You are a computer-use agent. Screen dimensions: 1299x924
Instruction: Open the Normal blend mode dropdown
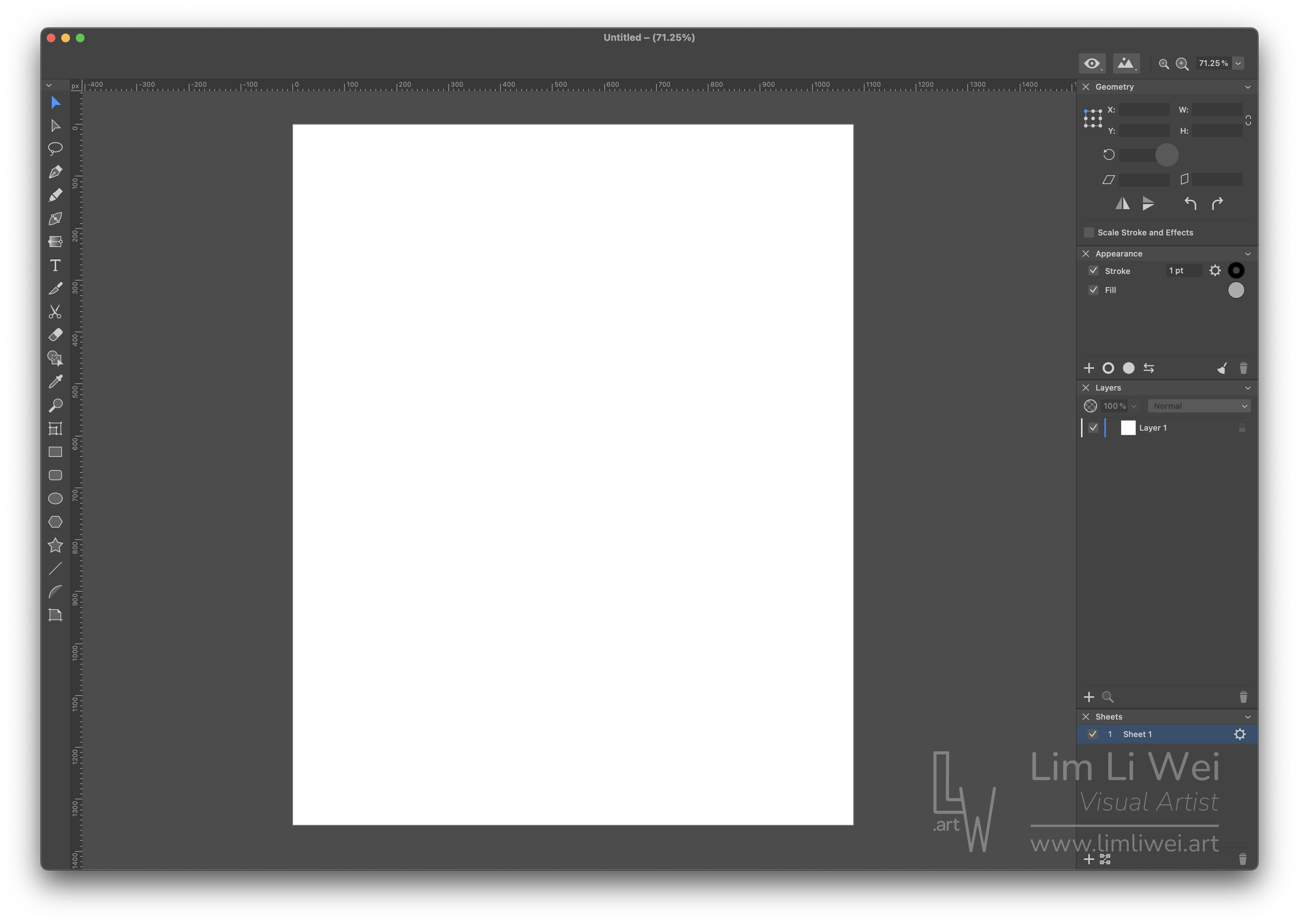point(1199,406)
